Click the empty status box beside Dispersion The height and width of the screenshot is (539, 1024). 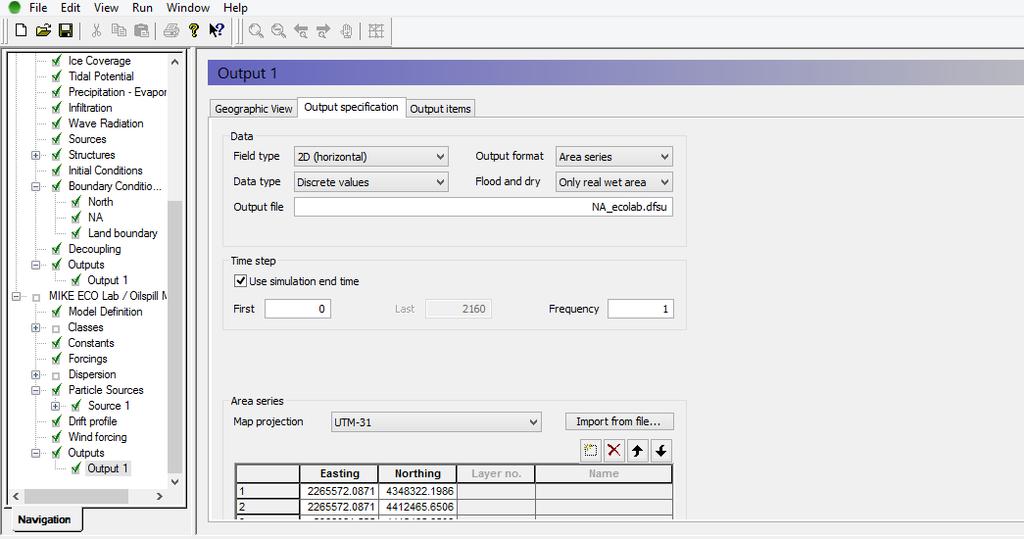click(x=56, y=375)
